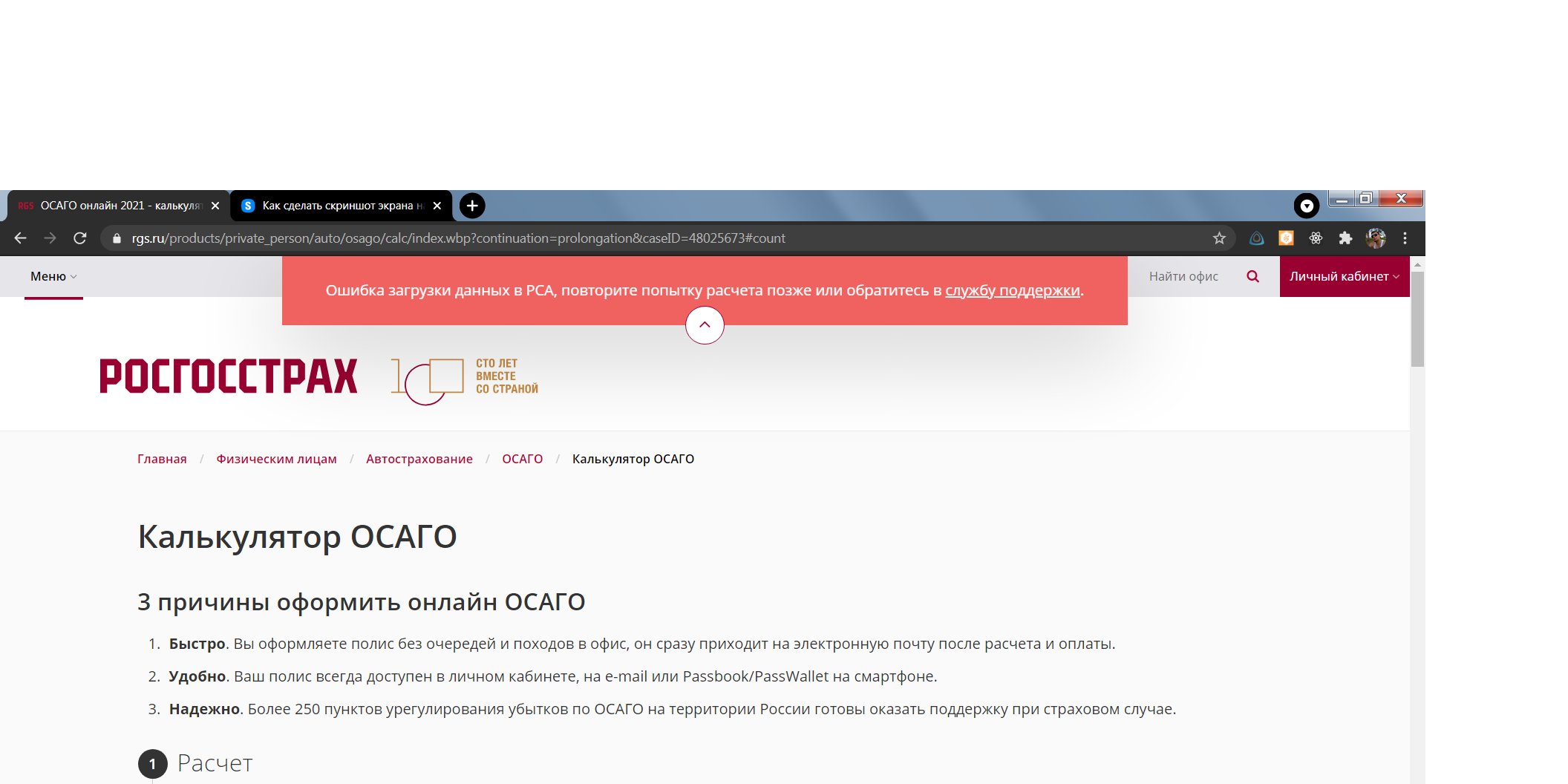This screenshot has height=784, width=1568.
Task: Open the Автострахование breadcrumb
Action: pyautogui.click(x=419, y=459)
